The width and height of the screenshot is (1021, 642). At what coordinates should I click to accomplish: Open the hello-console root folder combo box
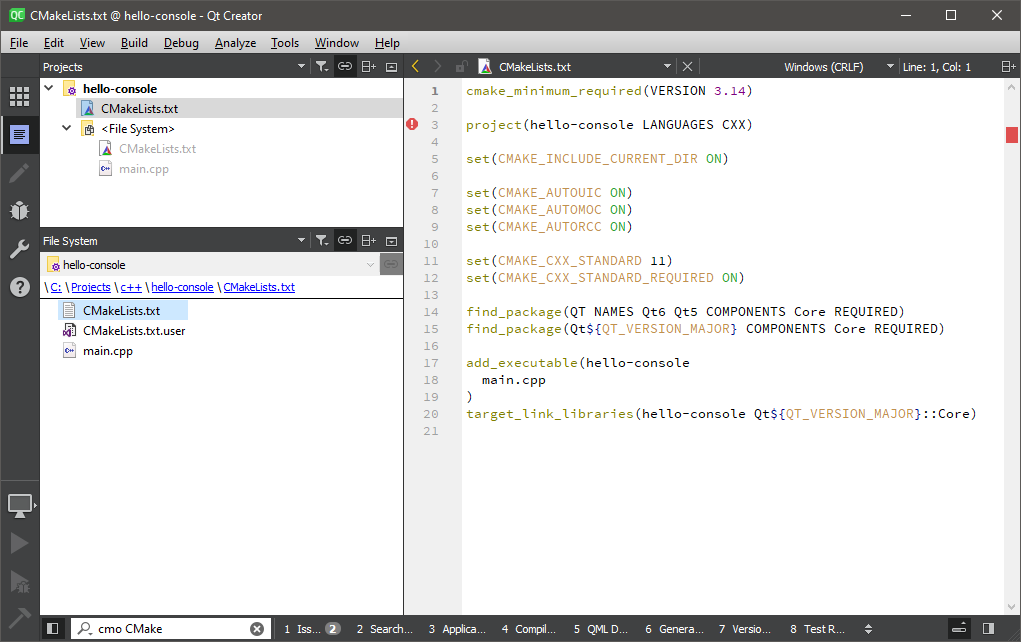(x=210, y=265)
